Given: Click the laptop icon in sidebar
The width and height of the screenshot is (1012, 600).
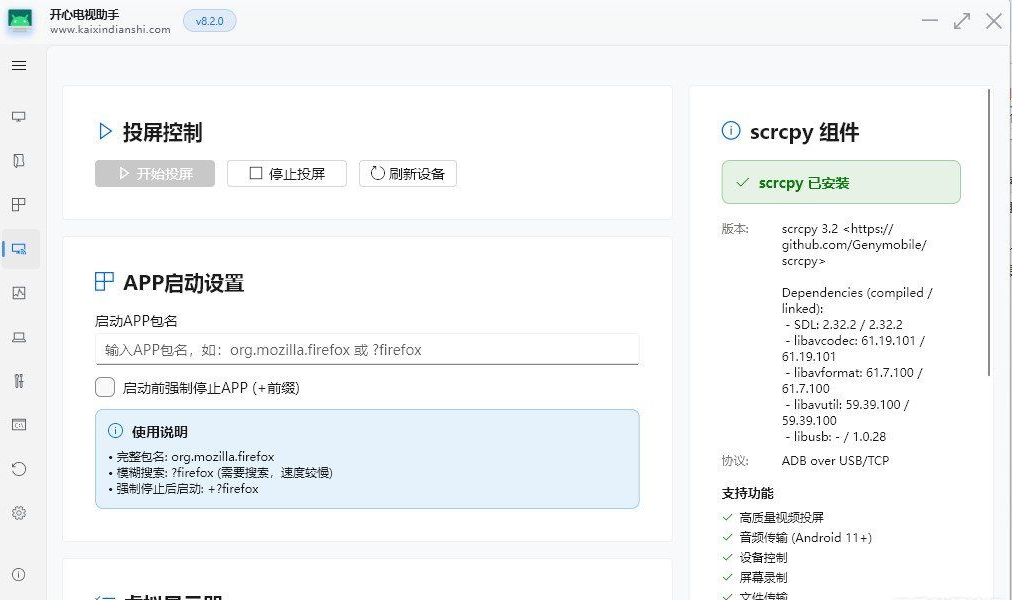Looking at the screenshot, I should (19, 337).
